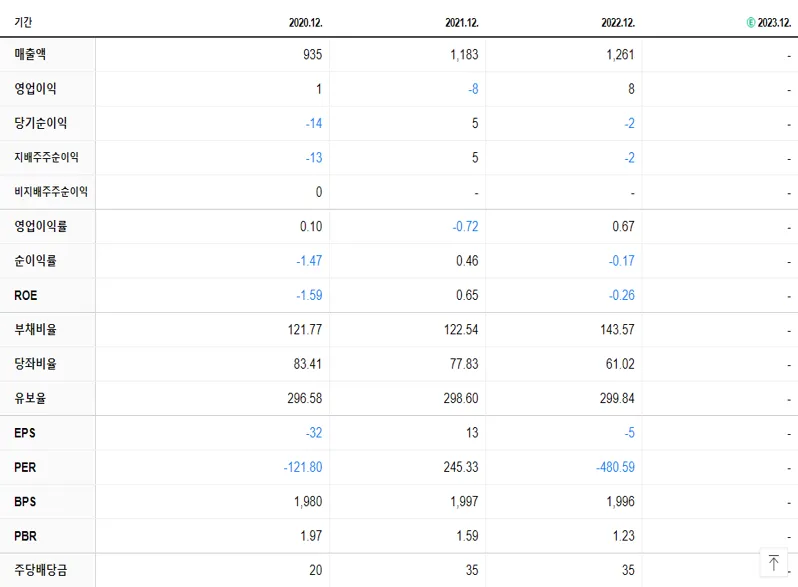Screen dimensions: 798x587
Task: Click the 유보율 row label
Action: 30,398
